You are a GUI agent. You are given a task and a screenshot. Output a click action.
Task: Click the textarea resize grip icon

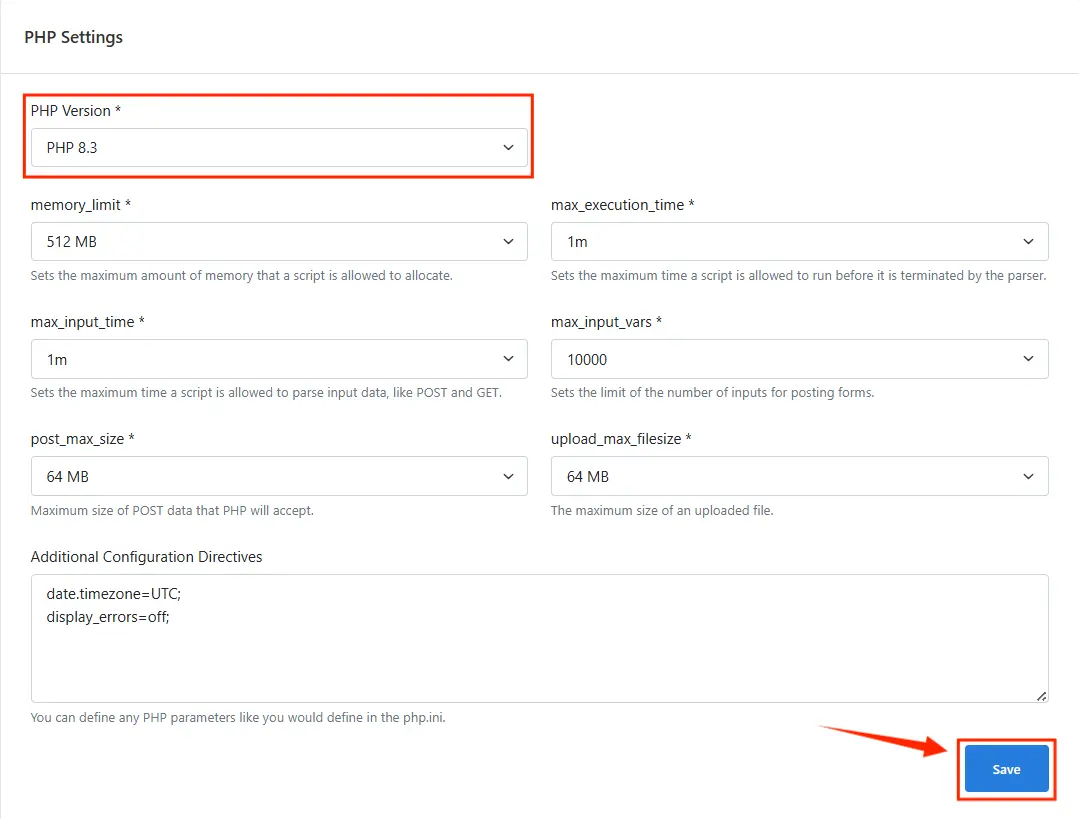click(1042, 695)
